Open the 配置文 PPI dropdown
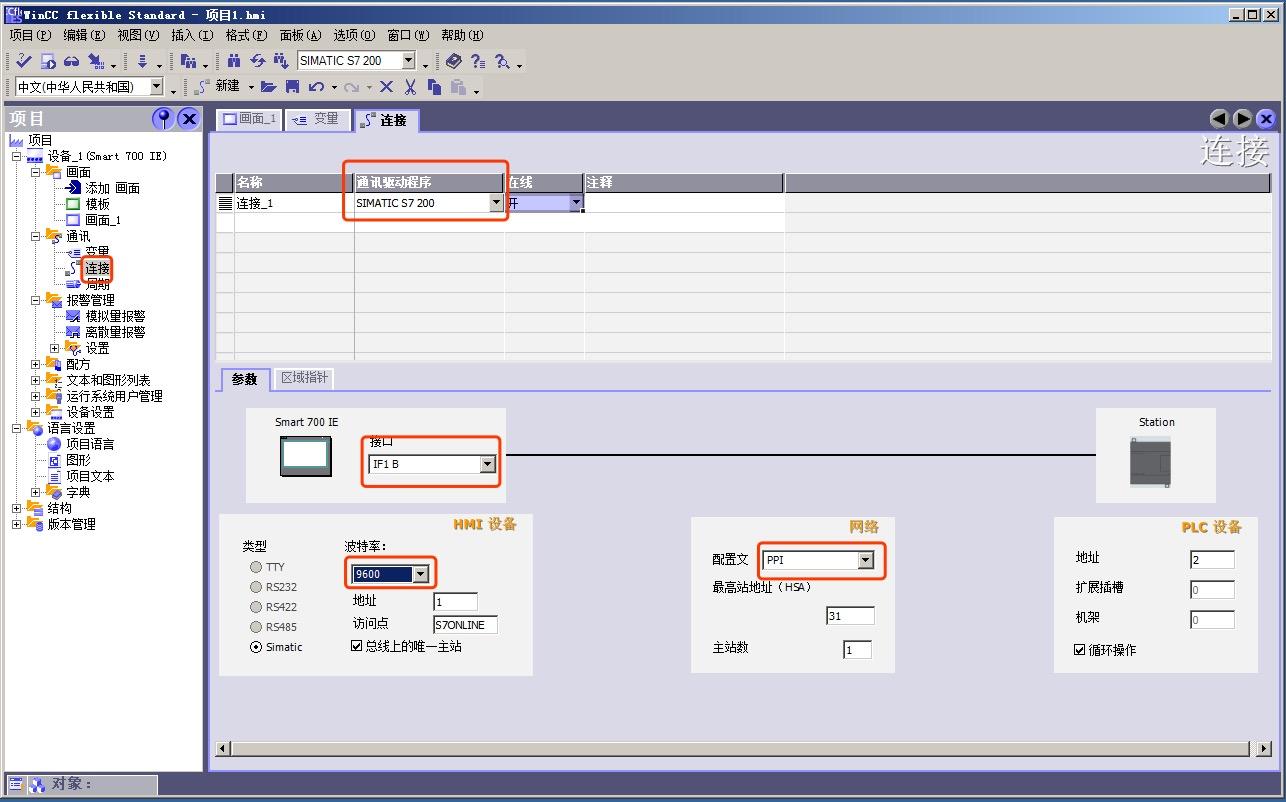Viewport: 1286px width, 802px height. pos(866,560)
